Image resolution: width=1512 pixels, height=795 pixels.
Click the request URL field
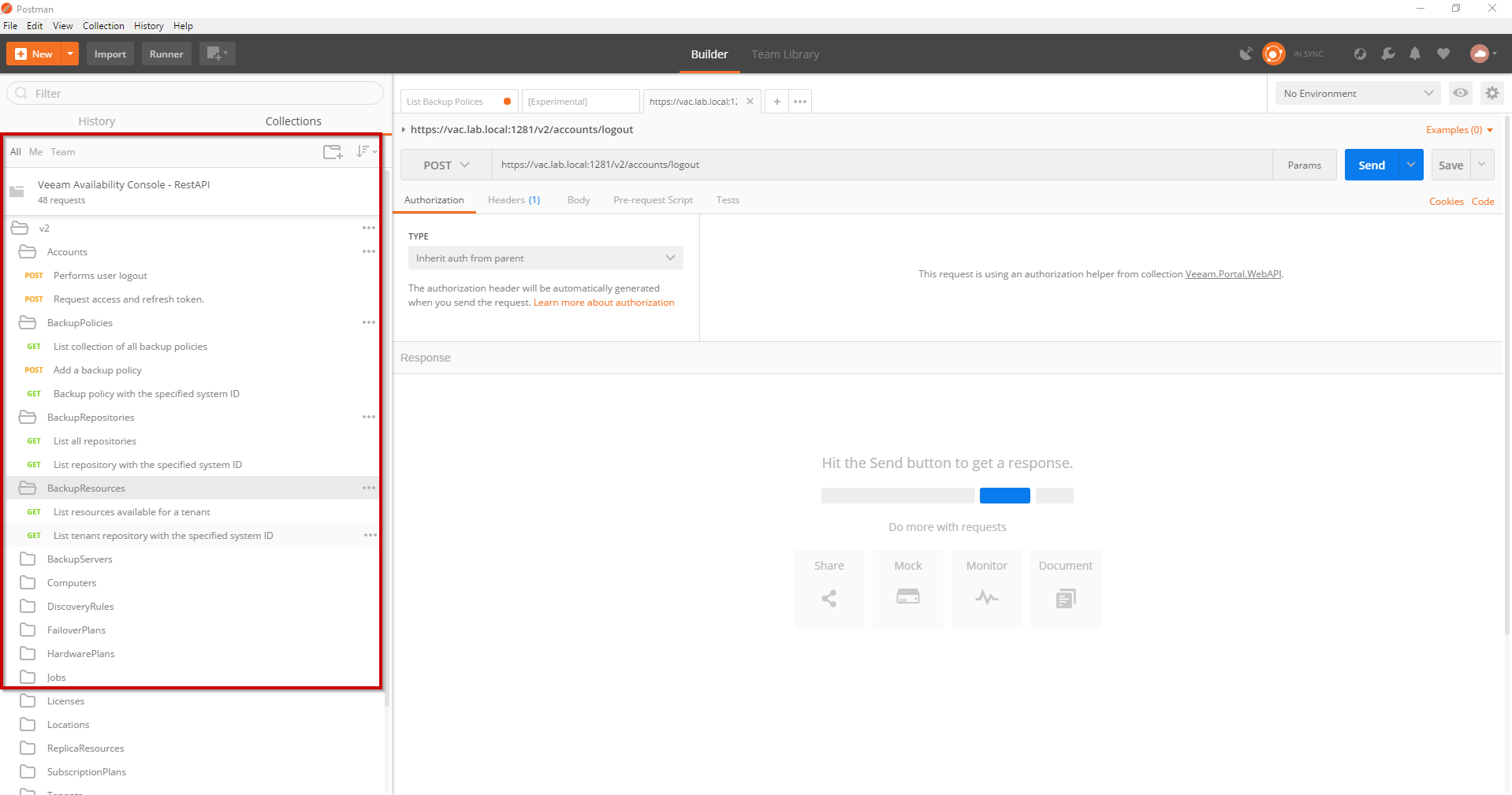pos(882,165)
